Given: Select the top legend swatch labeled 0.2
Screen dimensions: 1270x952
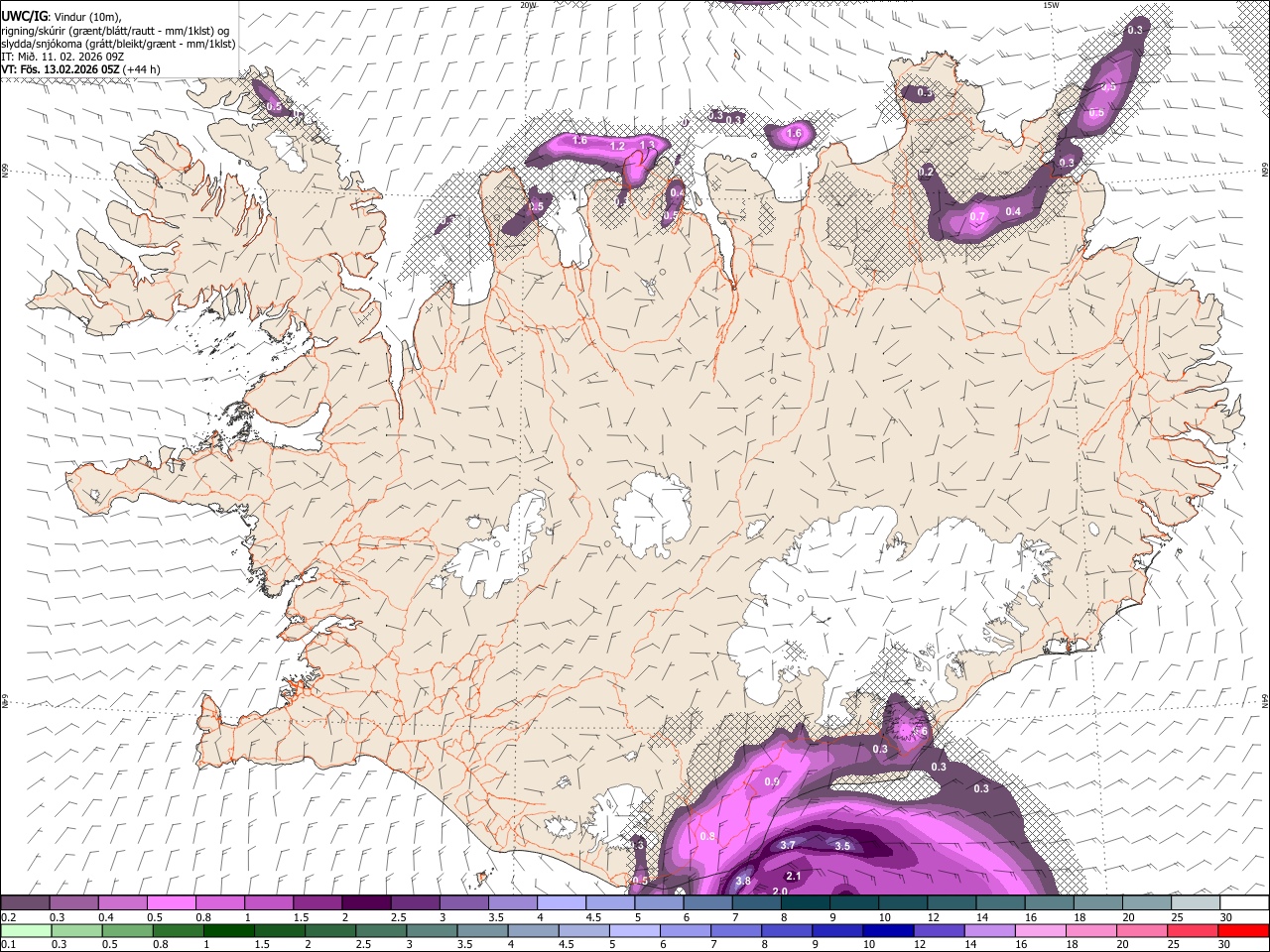Looking at the screenshot, I should tap(25, 903).
